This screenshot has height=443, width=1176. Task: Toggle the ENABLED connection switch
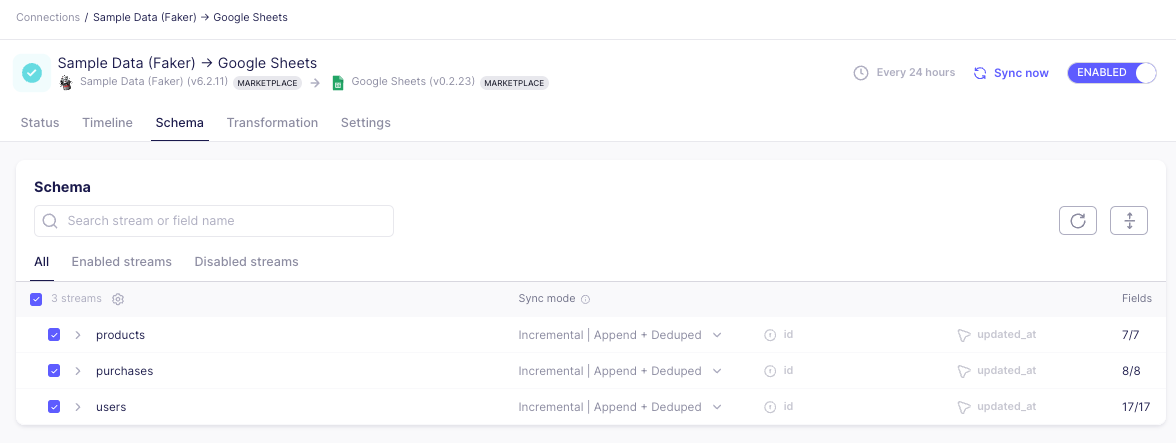tap(1111, 73)
